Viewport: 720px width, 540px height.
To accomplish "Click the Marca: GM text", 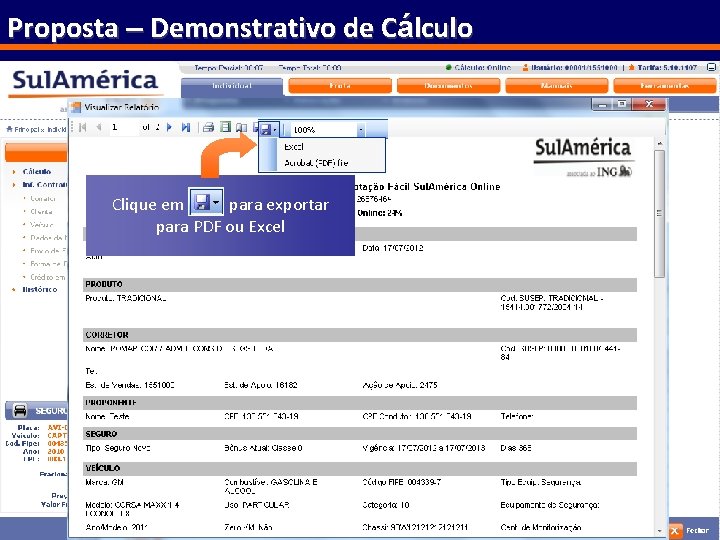I will tap(104, 483).
